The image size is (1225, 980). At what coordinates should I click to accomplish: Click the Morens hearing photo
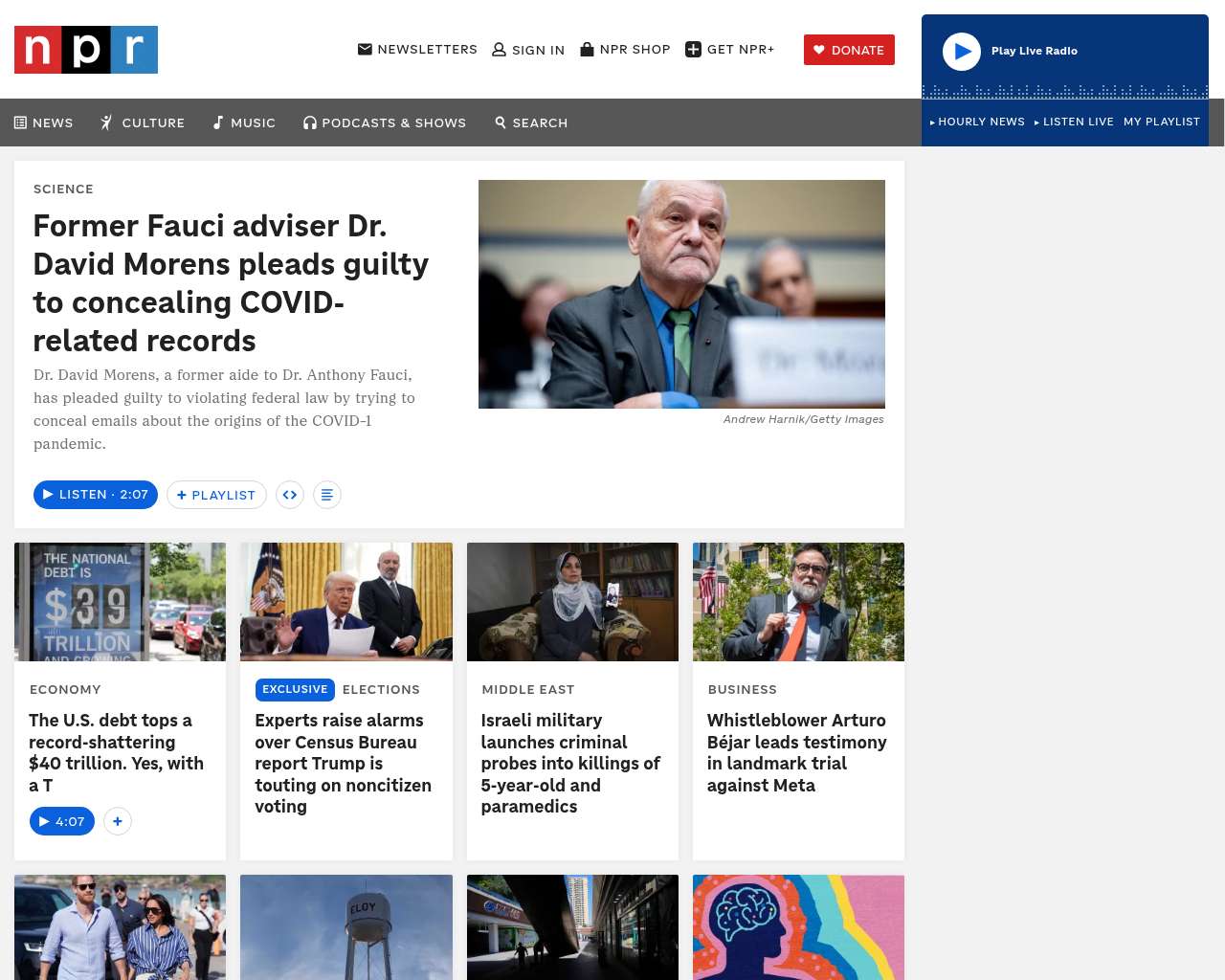tap(681, 294)
